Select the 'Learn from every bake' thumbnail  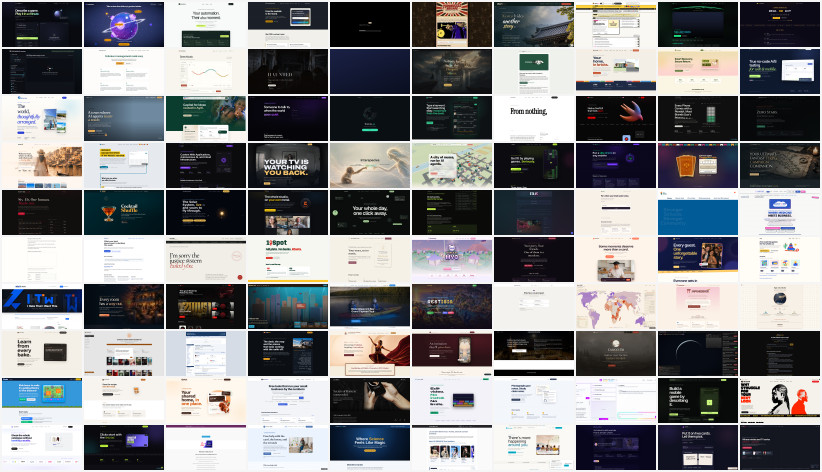coord(42,353)
